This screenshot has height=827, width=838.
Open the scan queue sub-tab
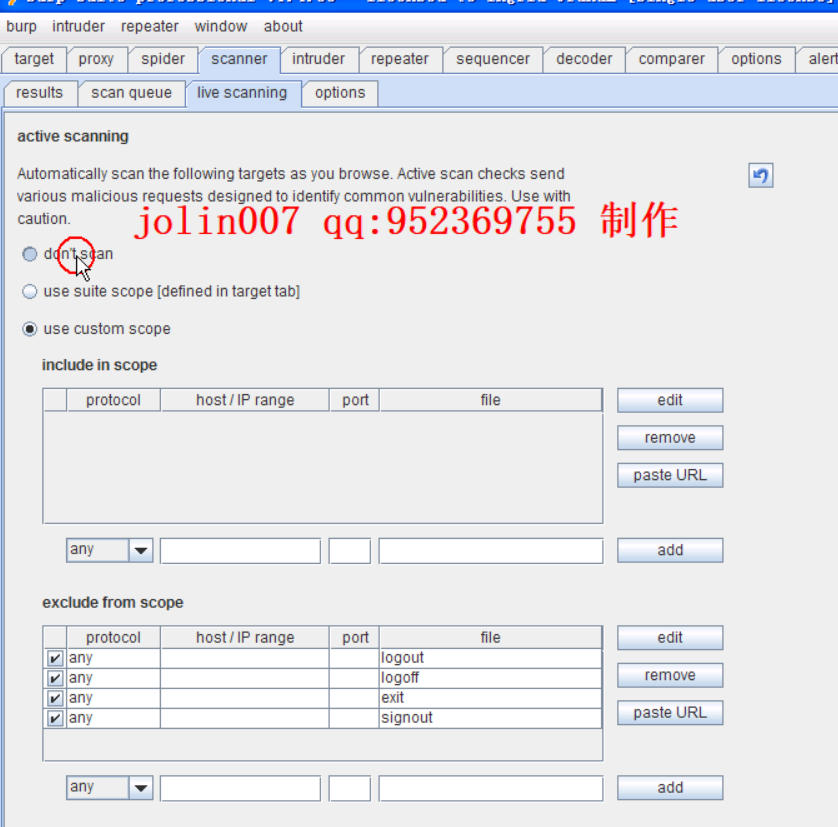131,93
